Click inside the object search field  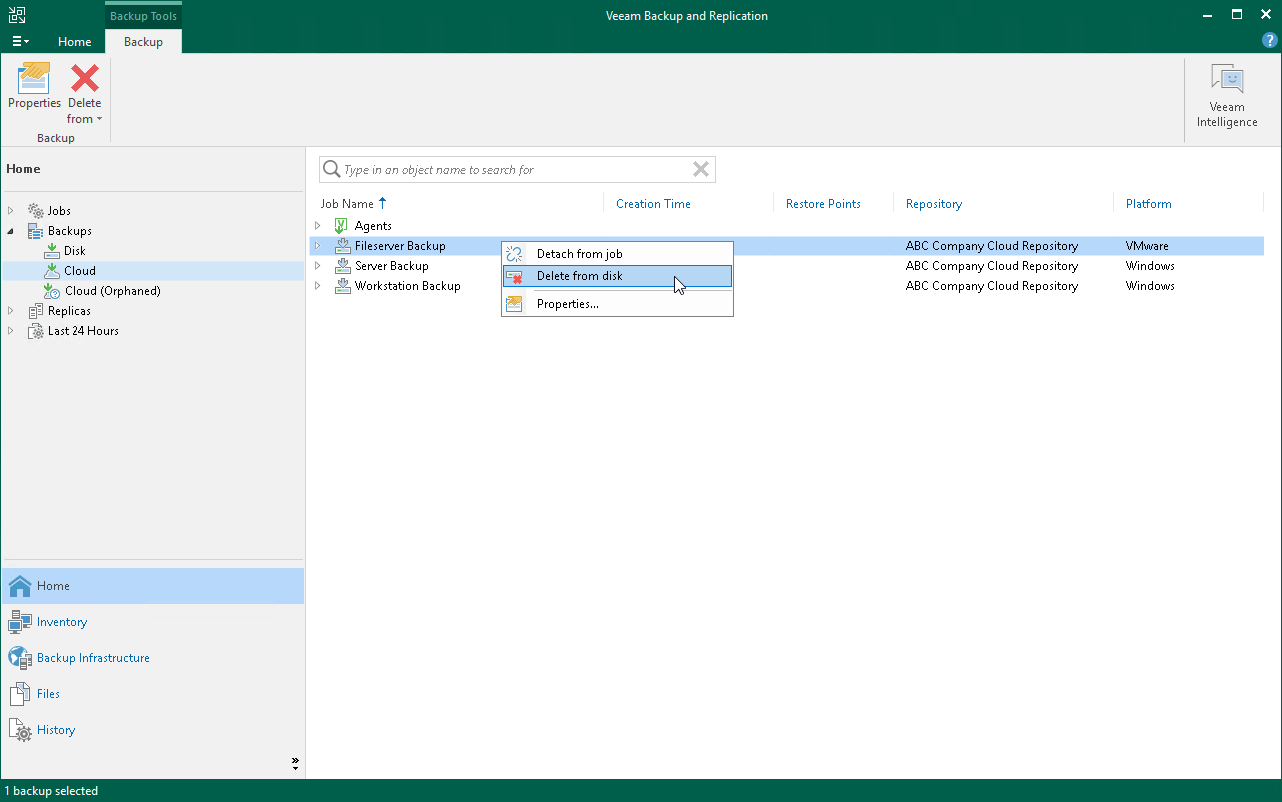500,169
